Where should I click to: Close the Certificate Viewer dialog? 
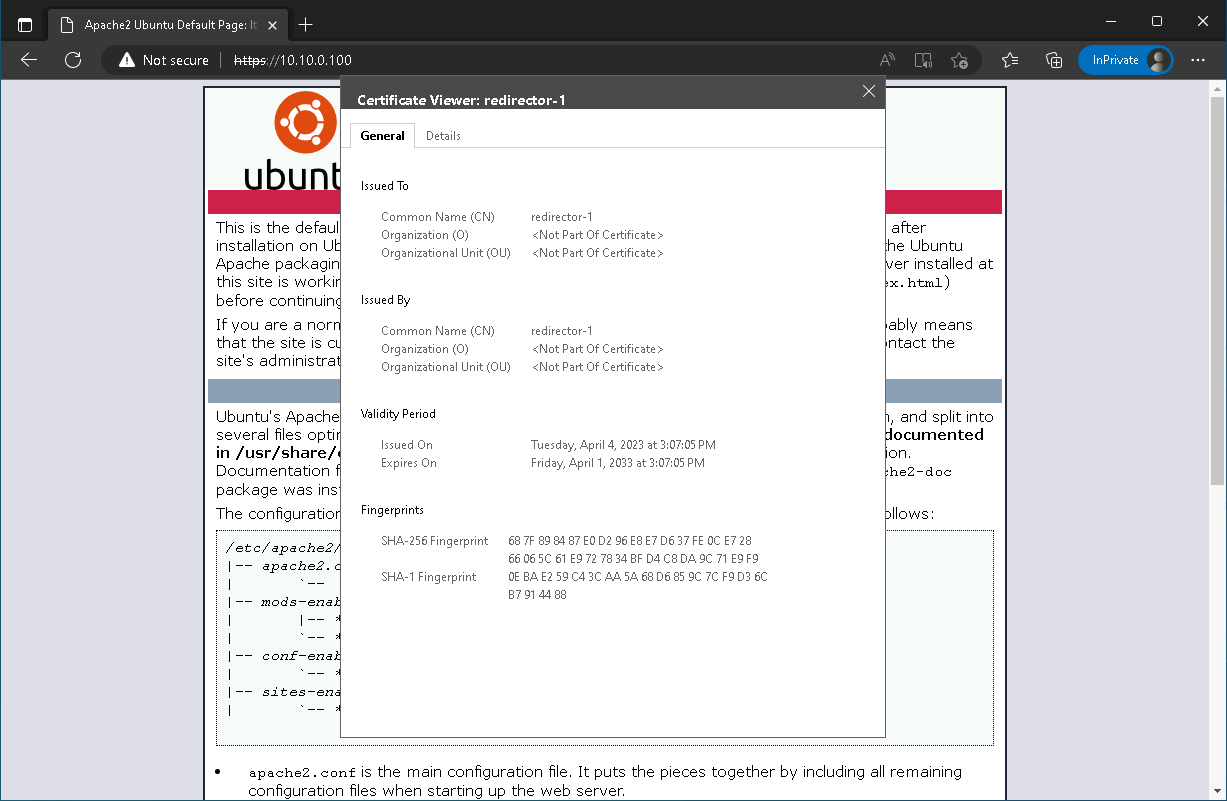[x=868, y=91]
